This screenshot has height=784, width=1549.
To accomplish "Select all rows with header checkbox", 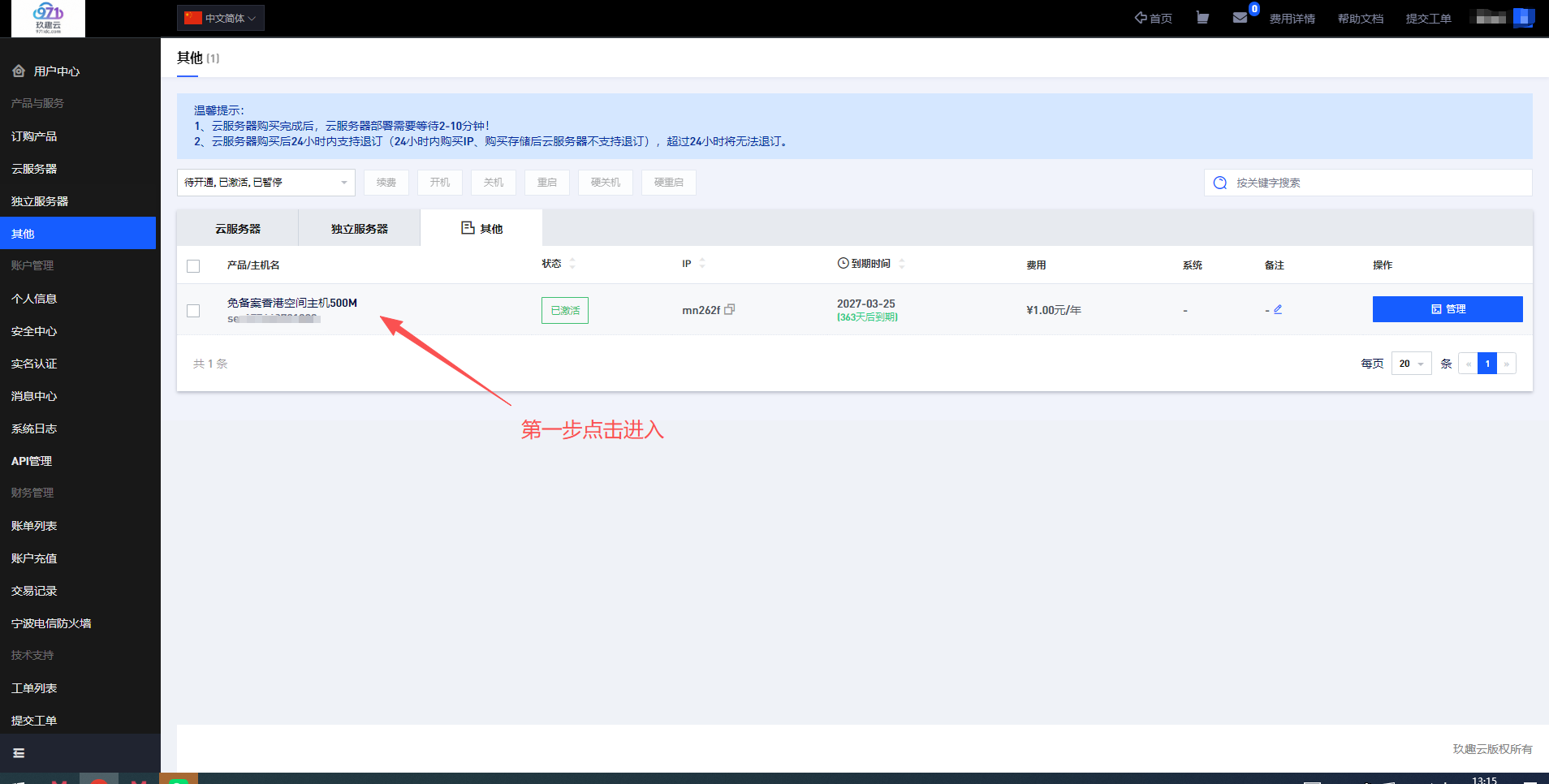I will tap(193, 266).
